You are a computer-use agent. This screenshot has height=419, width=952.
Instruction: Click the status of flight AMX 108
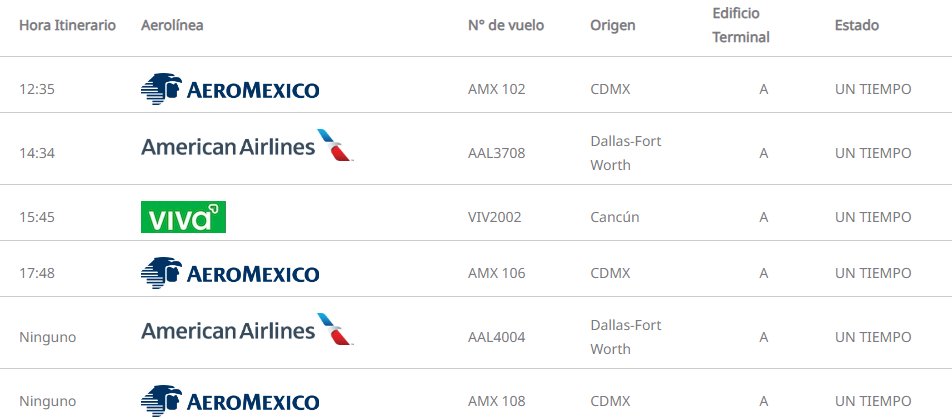click(873, 401)
